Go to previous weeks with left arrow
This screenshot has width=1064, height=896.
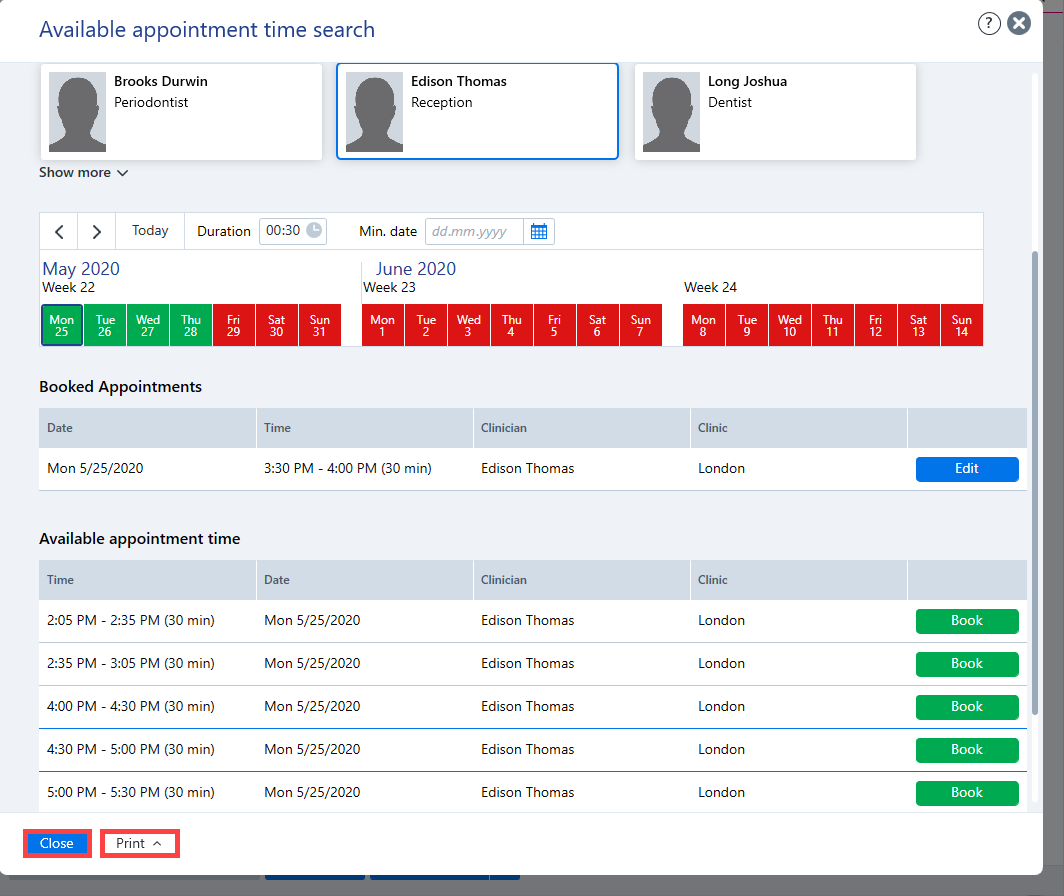point(59,231)
